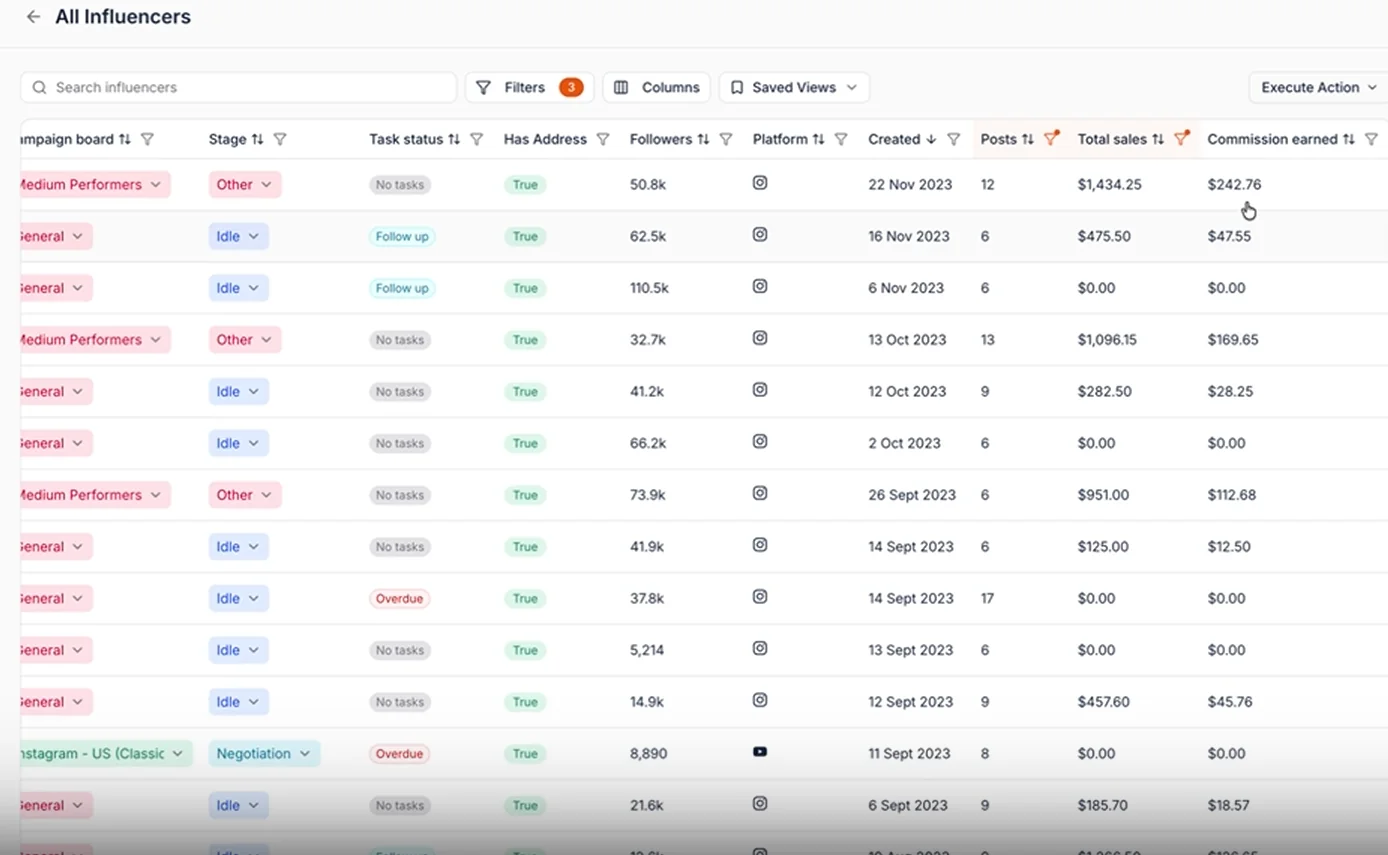
Task: Click the Posts value 17
Action: pos(987,599)
